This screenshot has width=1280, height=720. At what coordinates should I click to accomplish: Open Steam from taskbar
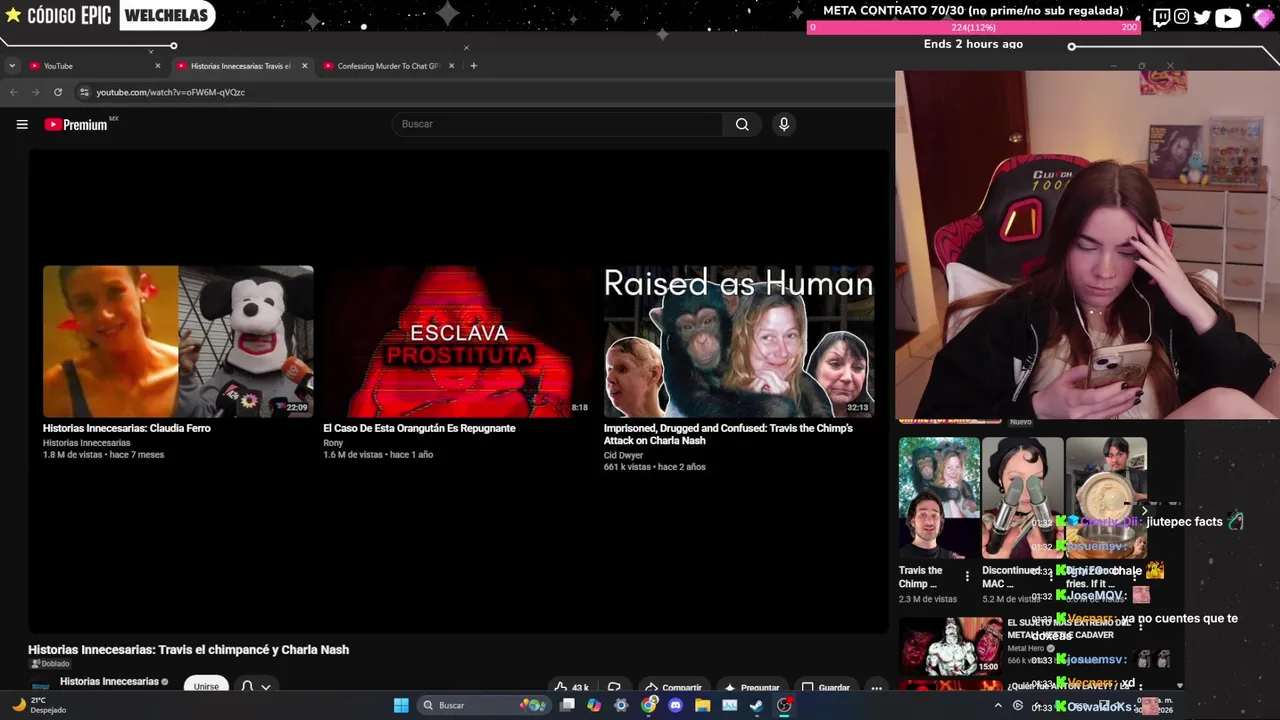click(x=757, y=705)
